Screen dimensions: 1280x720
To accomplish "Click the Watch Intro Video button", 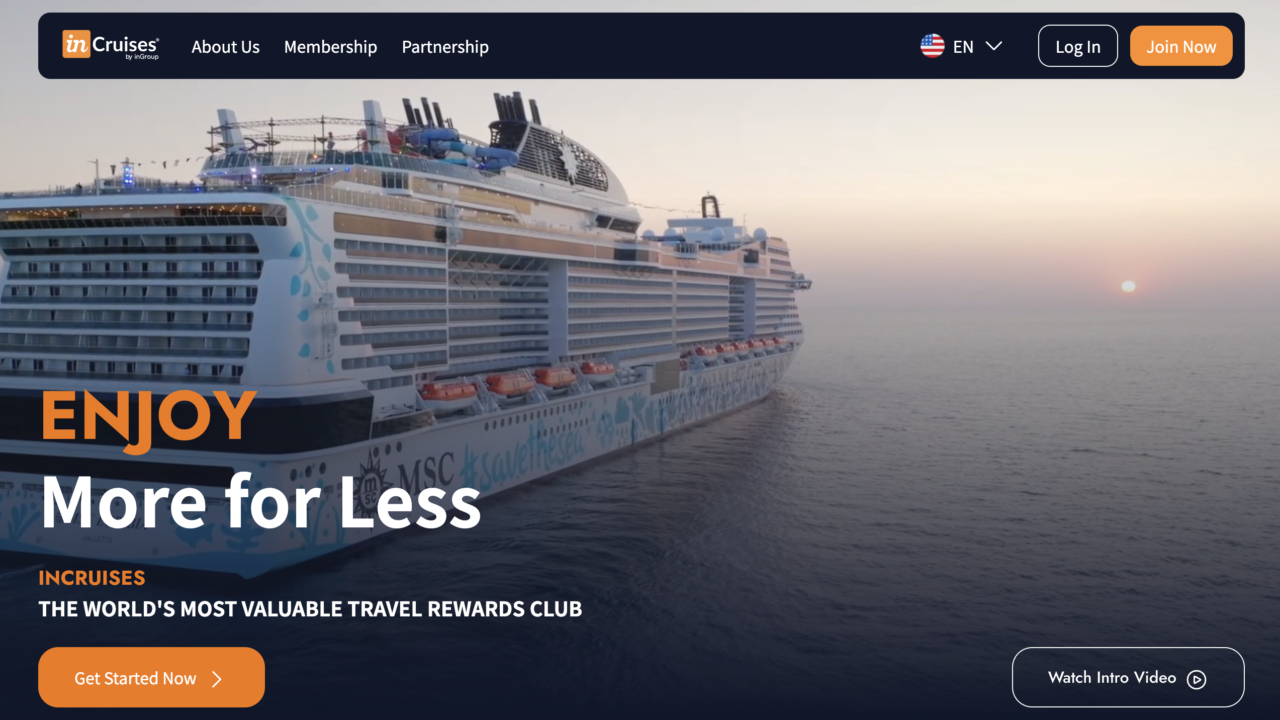I will [x=1128, y=677].
